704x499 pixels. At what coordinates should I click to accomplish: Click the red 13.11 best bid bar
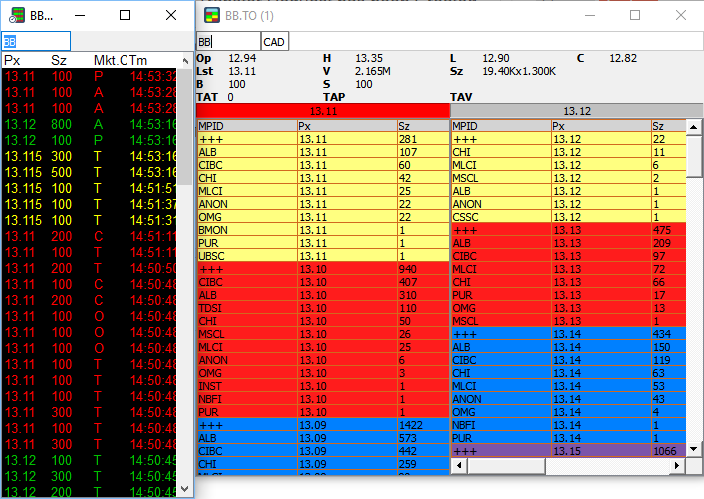click(323, 111)
